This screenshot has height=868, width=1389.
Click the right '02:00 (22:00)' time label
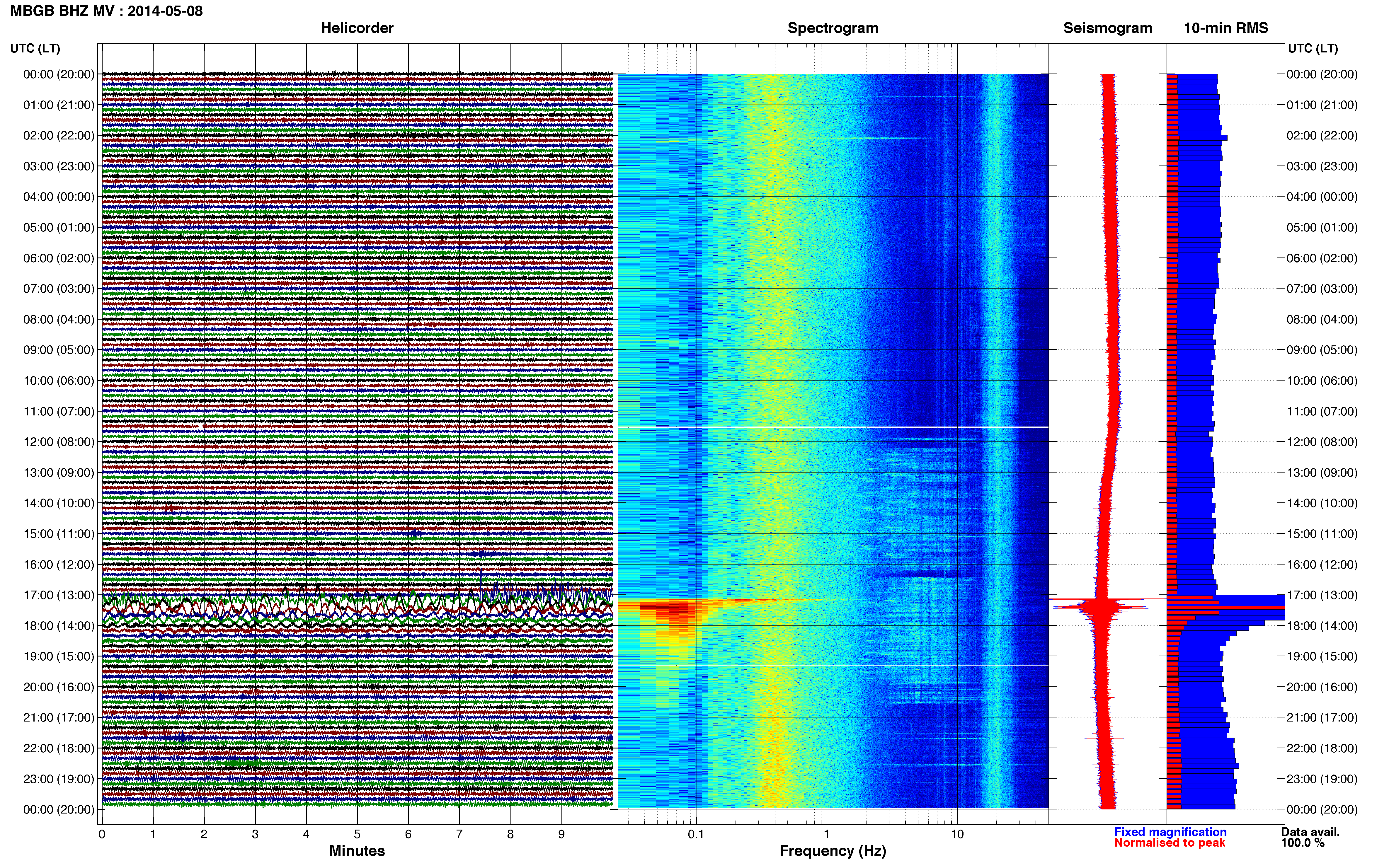(1322, 135)
